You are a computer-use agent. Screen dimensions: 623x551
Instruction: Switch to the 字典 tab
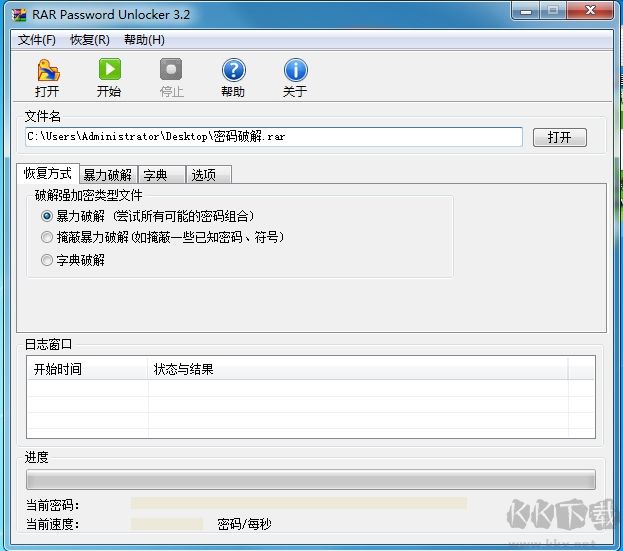[162, 175]
